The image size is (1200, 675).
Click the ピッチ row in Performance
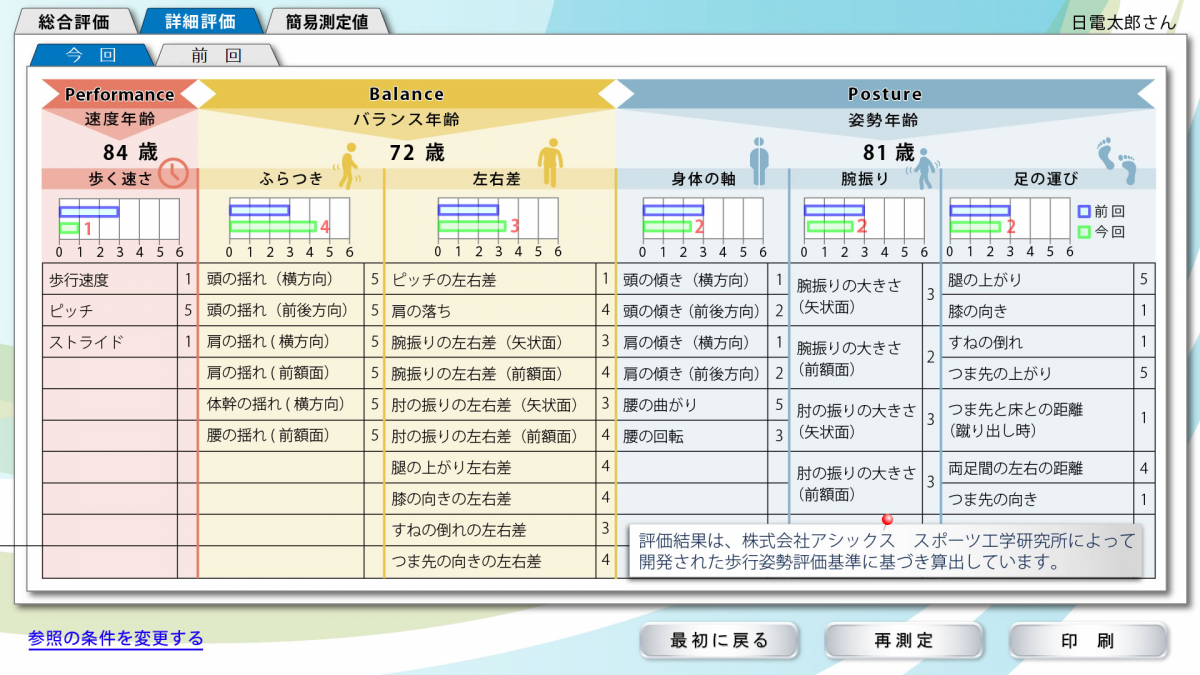click(119, 311)
